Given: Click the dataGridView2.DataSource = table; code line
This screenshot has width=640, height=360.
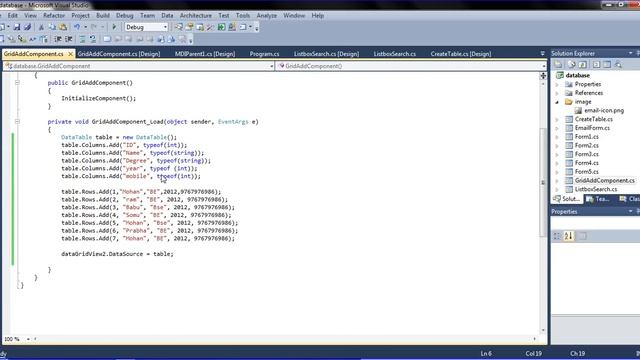Looking at the screenshot, I should pyautogui.click(x=117, y=254).
